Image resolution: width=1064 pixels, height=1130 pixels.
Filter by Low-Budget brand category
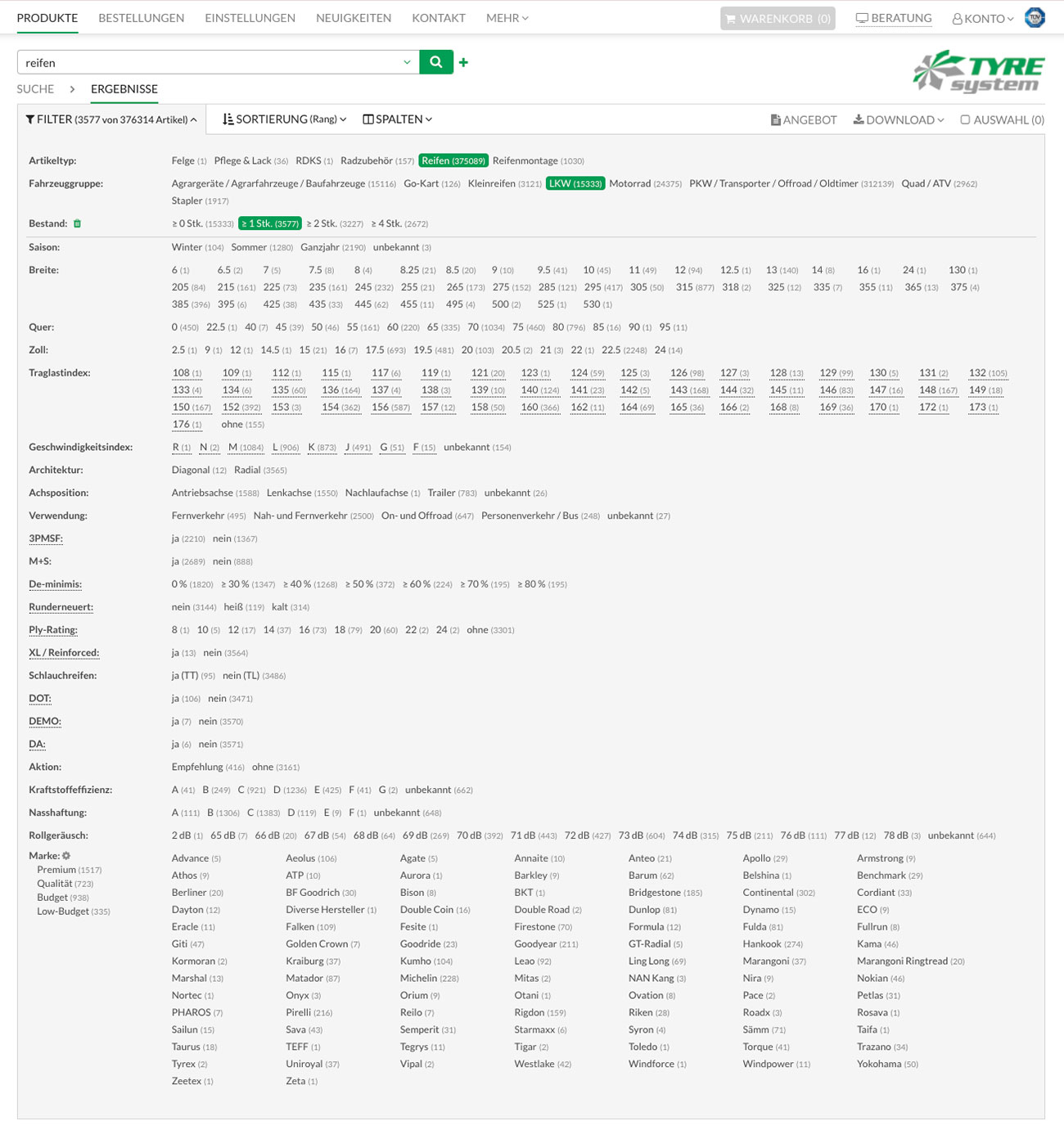coord(74,911)
